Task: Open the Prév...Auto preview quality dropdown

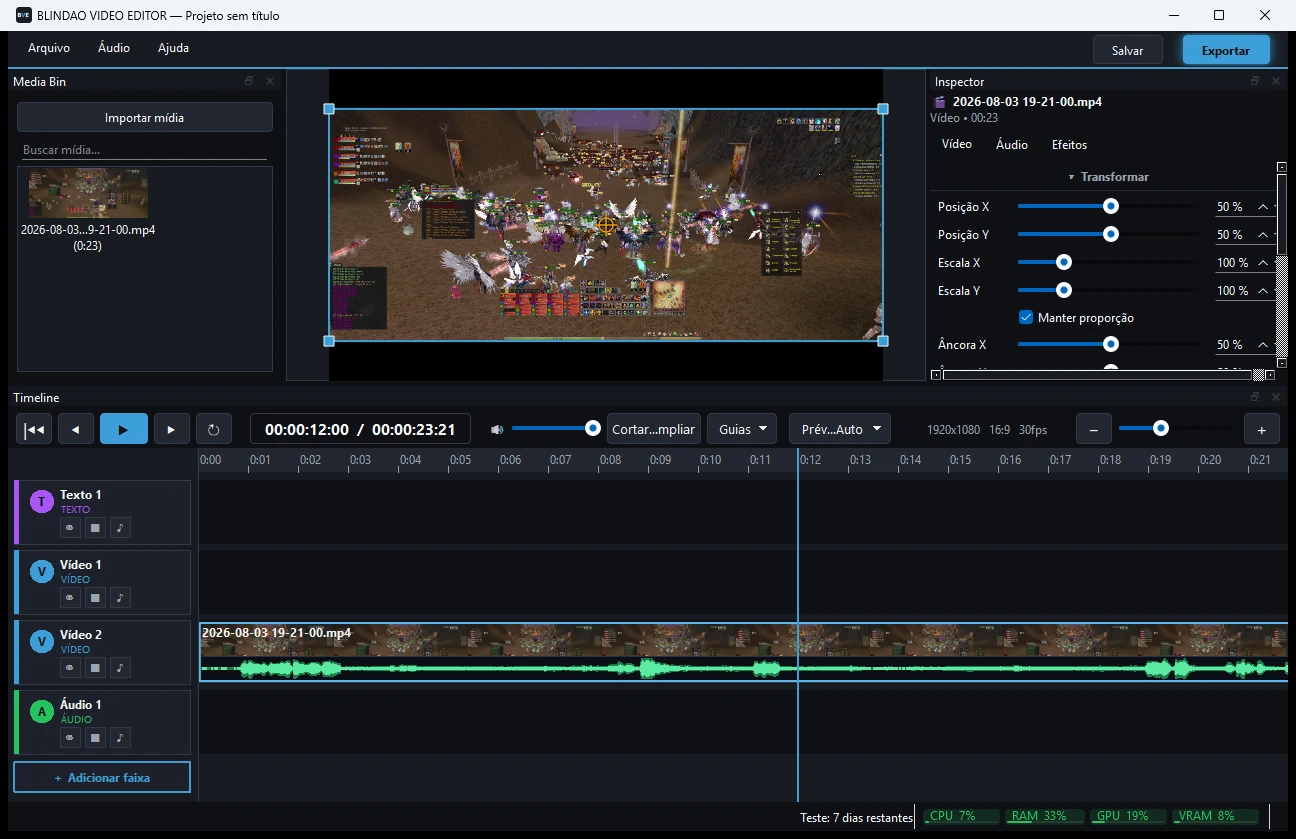Action: [x=840, y=429]
